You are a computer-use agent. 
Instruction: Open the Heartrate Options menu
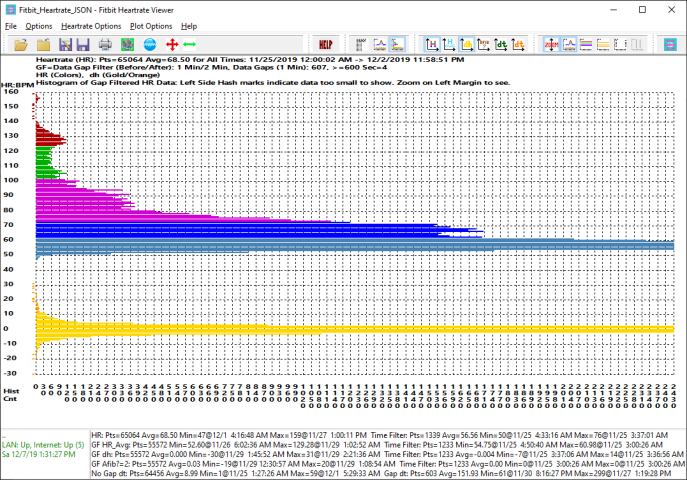tap(91, 26)
